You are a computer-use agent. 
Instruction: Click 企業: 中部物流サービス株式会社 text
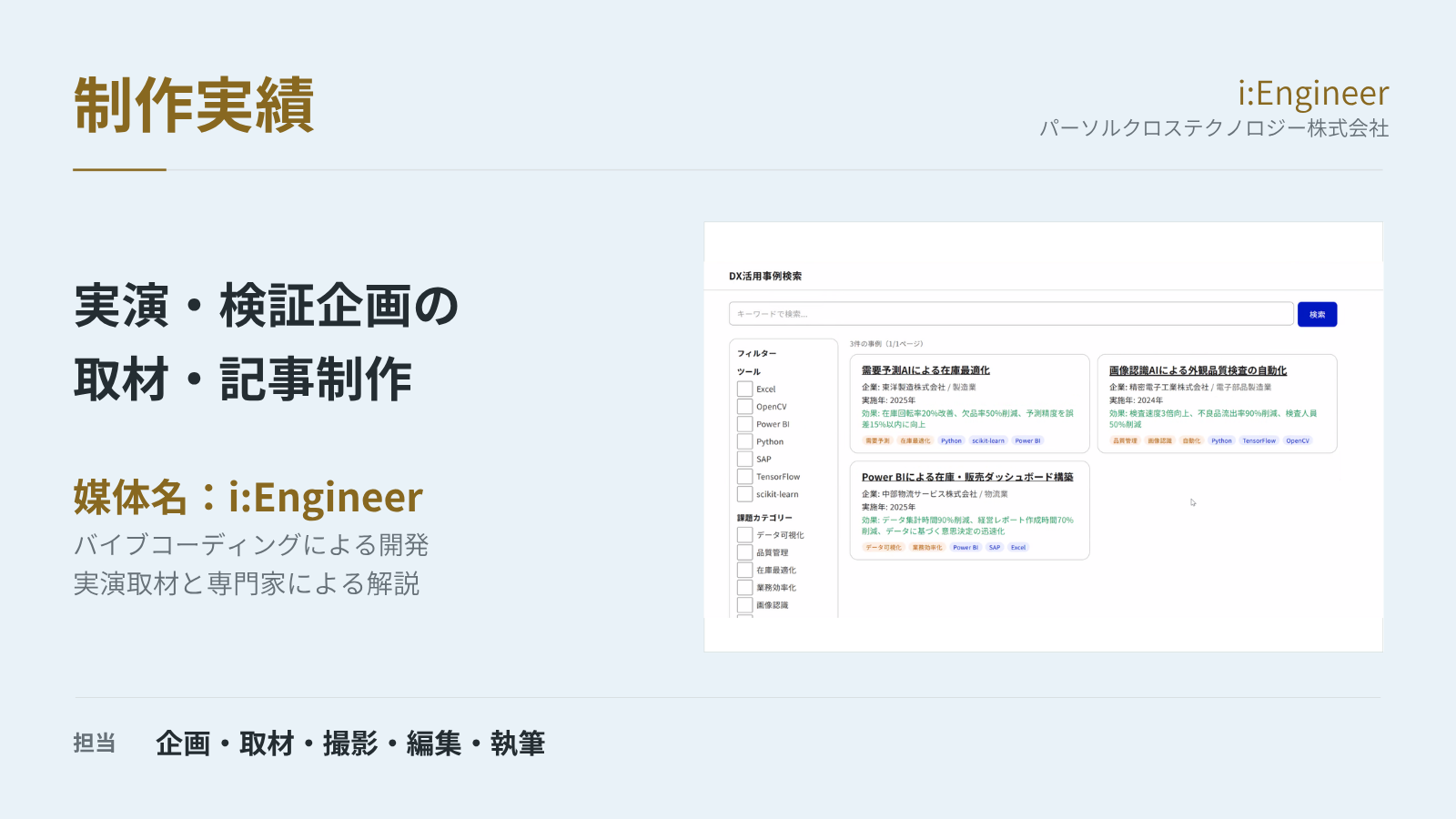click(x=919, y=494)
